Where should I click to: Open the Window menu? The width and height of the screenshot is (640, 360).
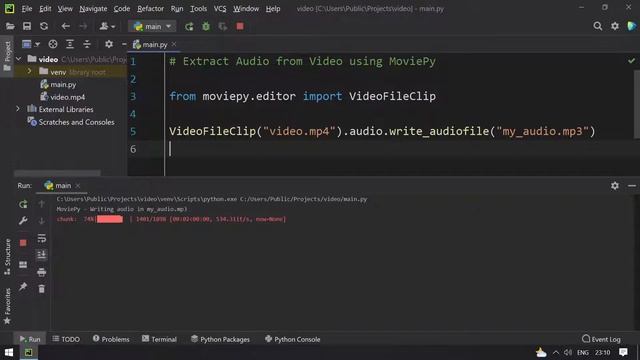coord(246,9)
